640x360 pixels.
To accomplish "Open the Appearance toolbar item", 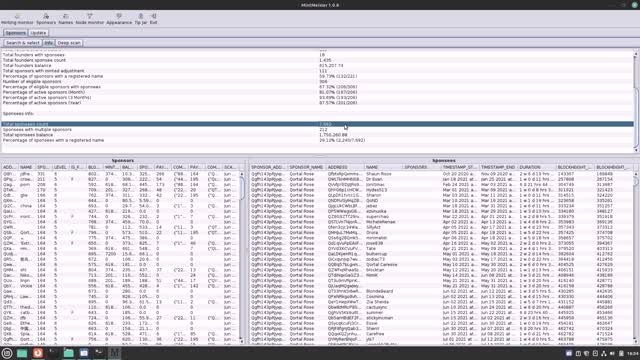I will click(x=119, y=19).
